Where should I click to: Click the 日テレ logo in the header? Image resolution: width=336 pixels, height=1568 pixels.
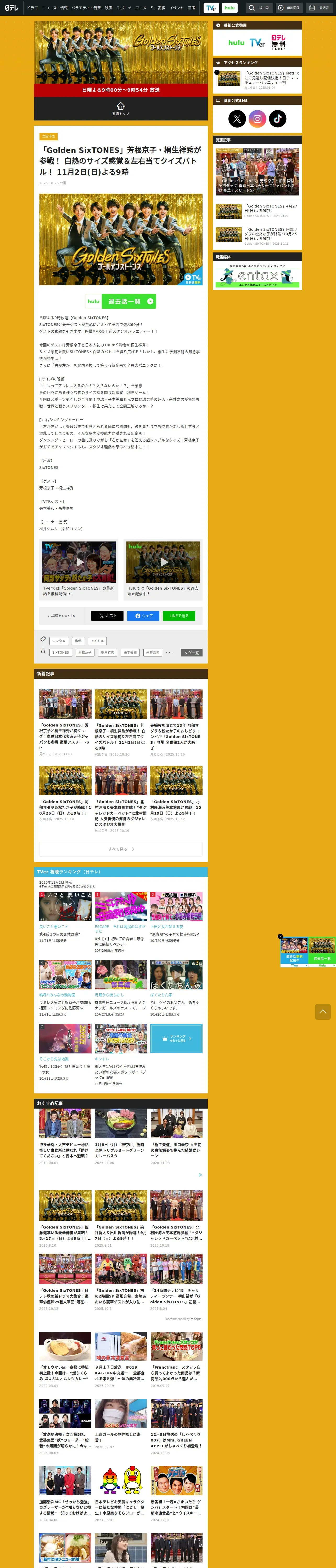(12, 8)
